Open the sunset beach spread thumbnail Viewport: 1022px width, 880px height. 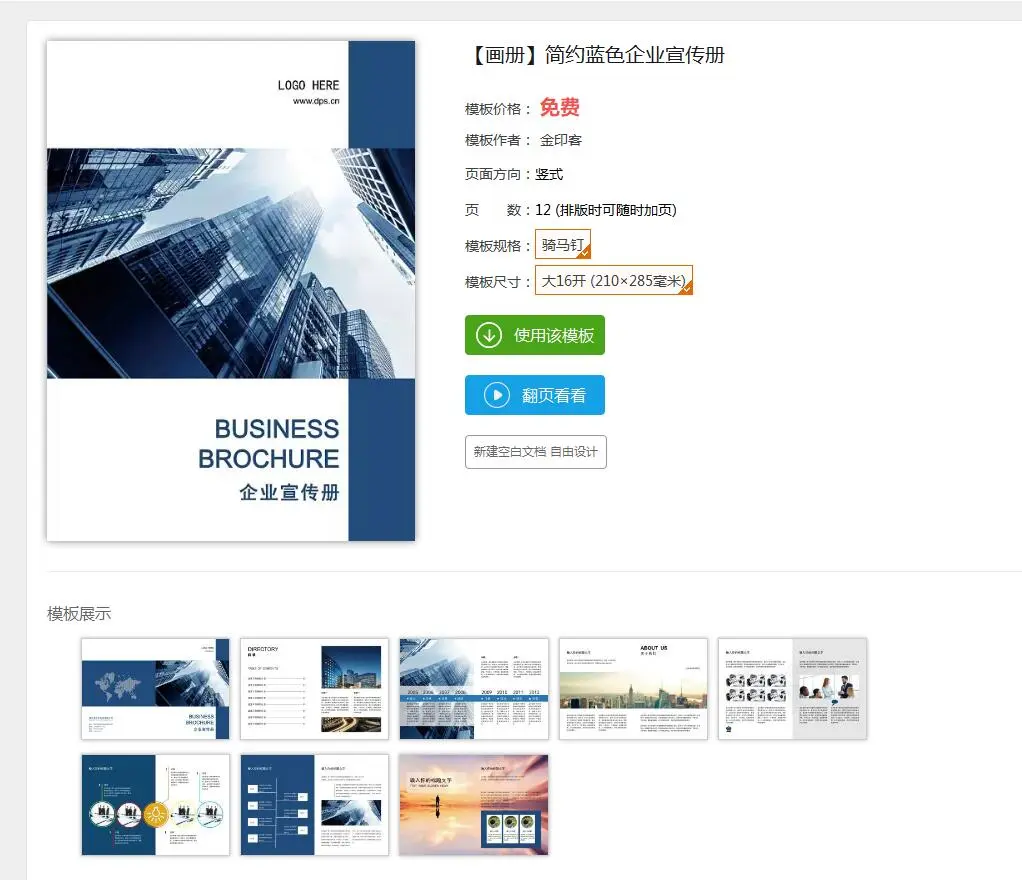474,804
